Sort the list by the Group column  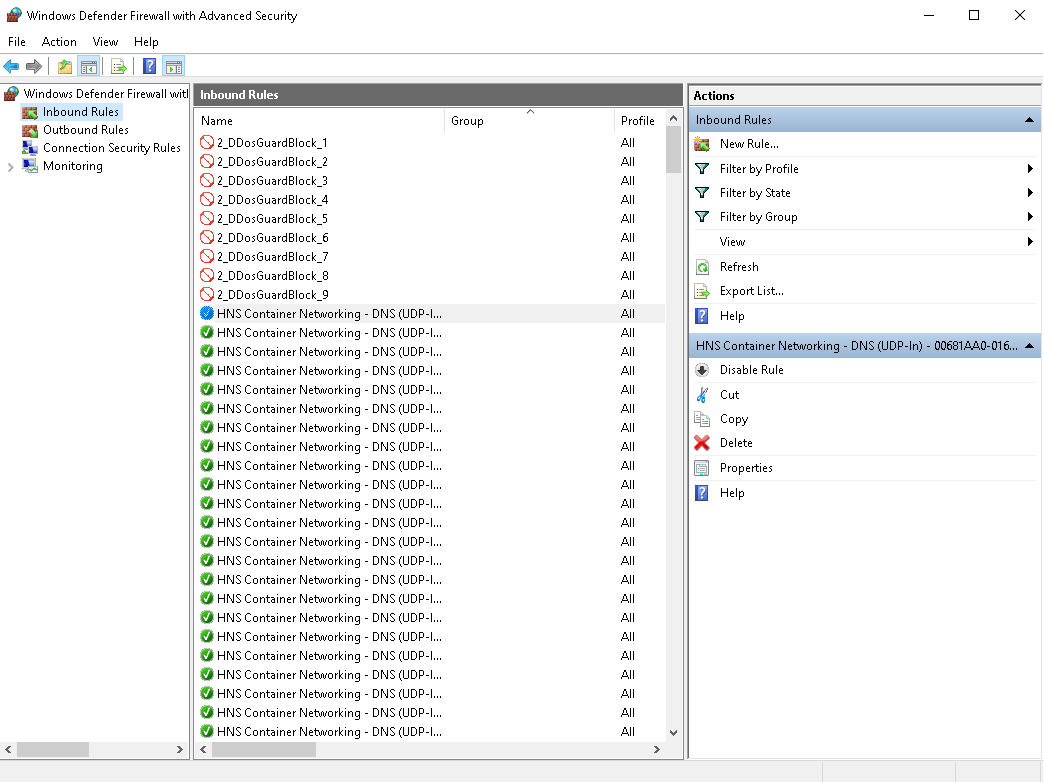click(529, 121)
